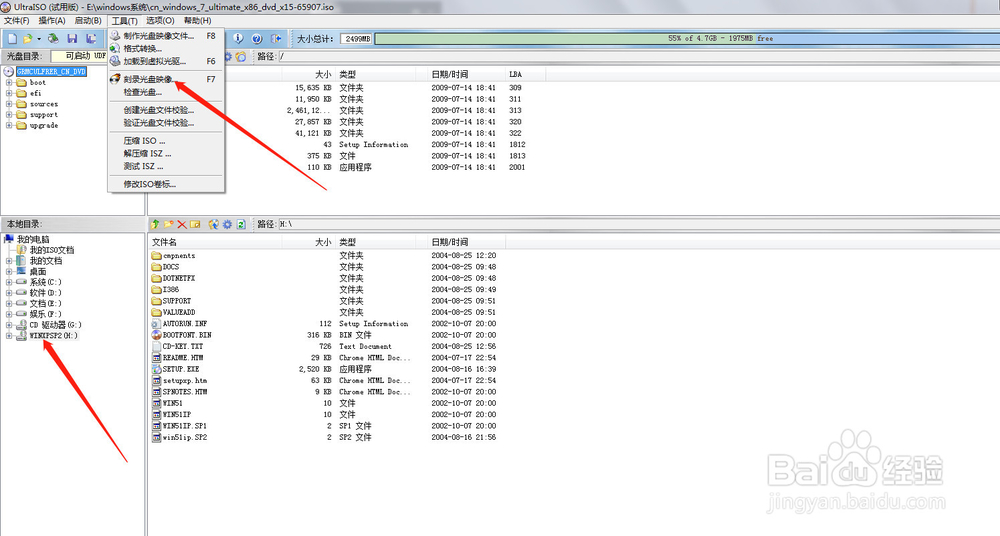Expand the 系统(C:) drive node
Viewport: 1000px width, 536px height.
tap(9, 282)
